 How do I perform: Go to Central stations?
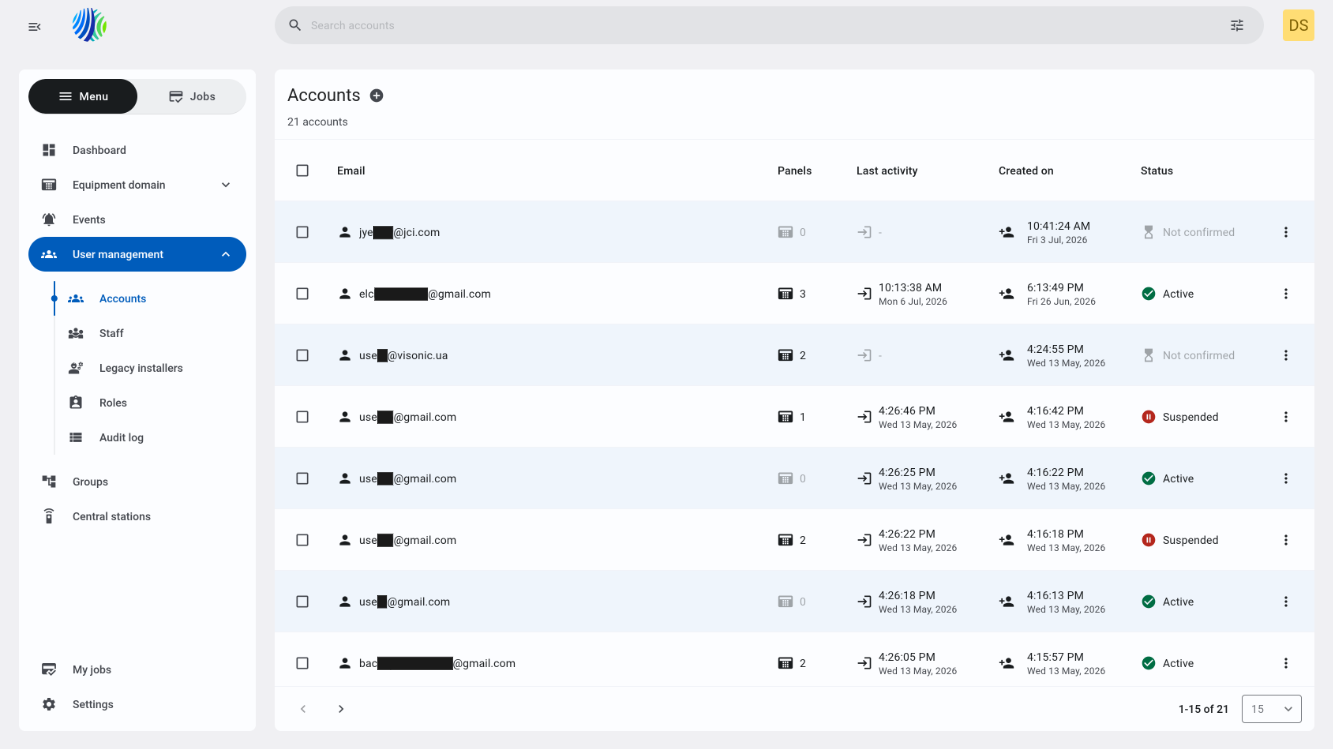pyautogui.click(x=111, y=517)
